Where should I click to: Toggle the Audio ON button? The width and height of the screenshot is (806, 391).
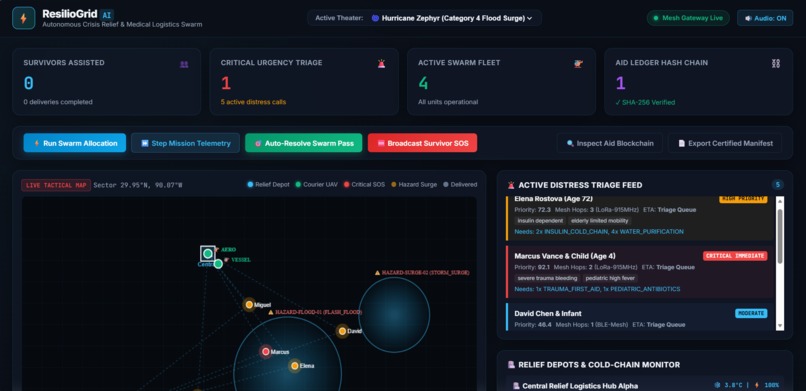pos(765,18)
